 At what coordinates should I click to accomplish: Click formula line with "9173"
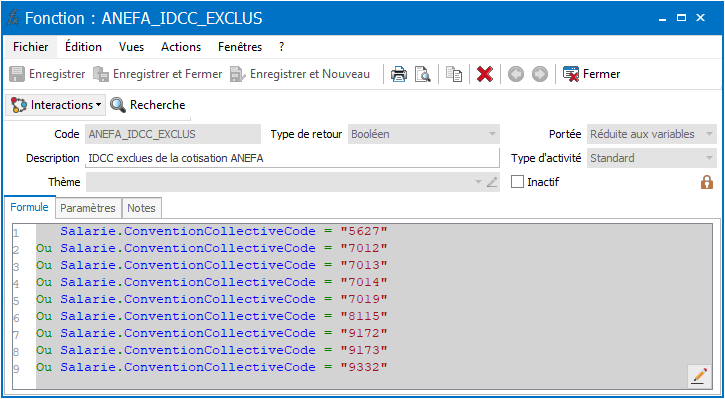click(211, 350)
